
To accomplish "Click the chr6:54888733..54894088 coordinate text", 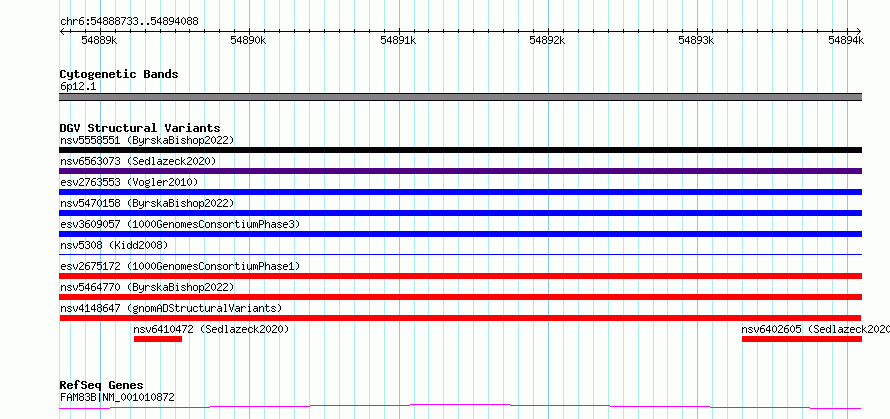I will pyautogui.click(x=129, y=22).
